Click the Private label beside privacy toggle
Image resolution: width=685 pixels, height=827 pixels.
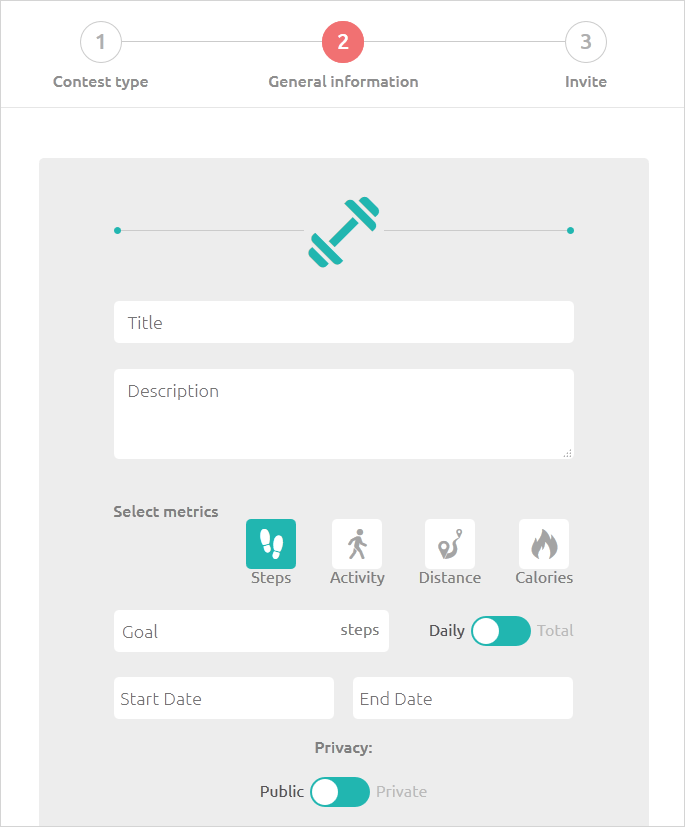pos(401,792)
